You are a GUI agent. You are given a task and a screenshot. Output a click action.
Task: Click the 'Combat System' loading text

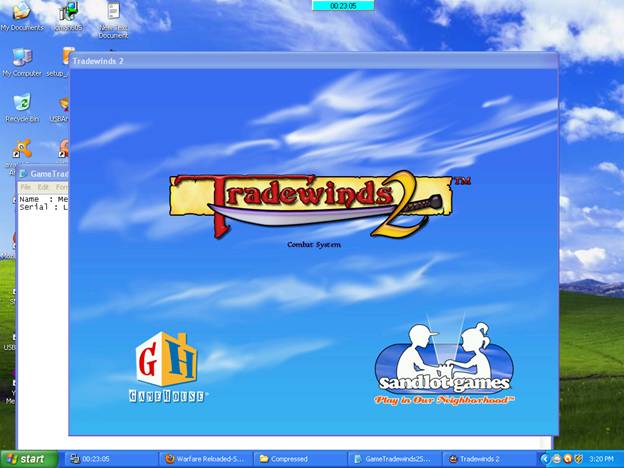(x=314, y=245)
